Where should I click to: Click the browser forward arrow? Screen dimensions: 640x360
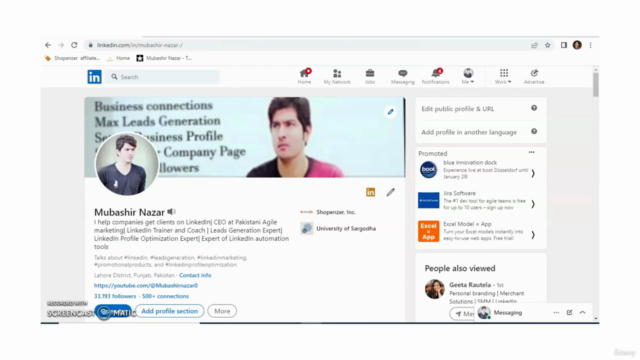pyautogui.click(x=61, y=45)
